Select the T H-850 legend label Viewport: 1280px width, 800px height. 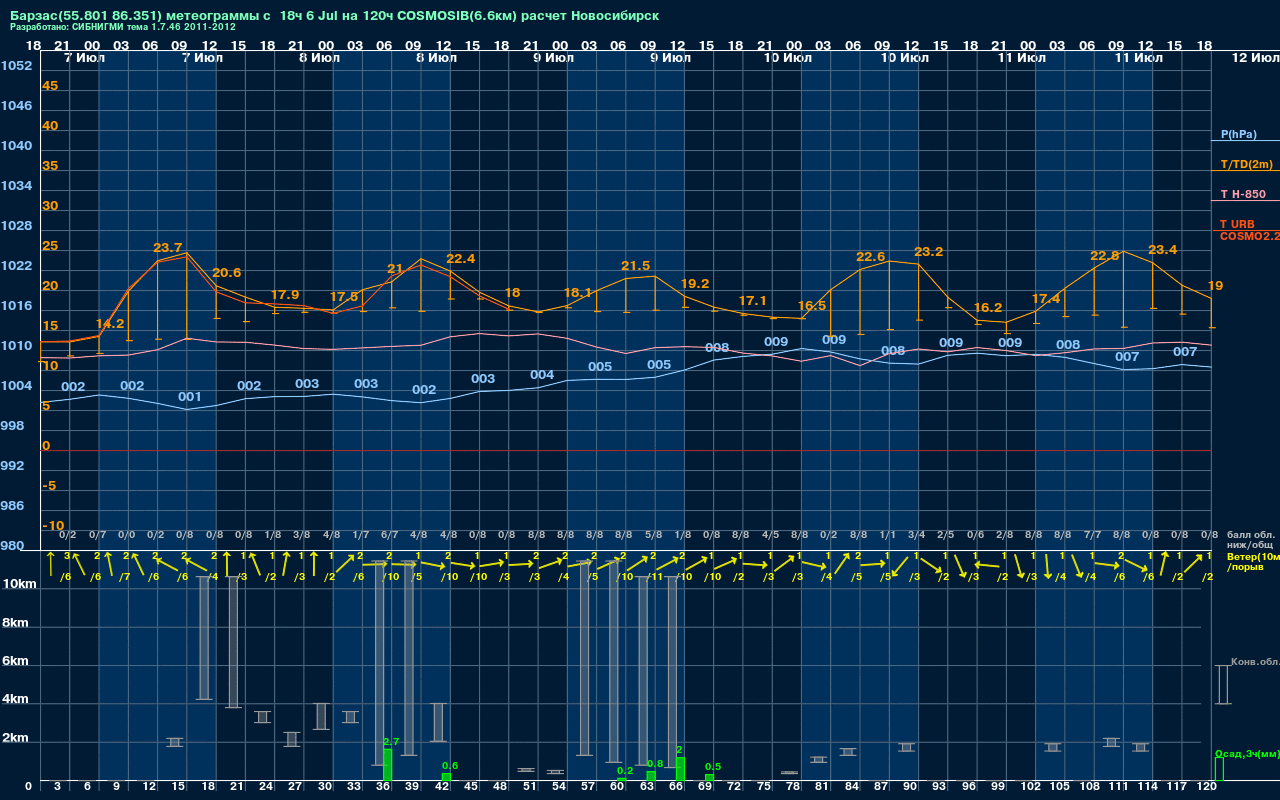[x=1243, y=194]
